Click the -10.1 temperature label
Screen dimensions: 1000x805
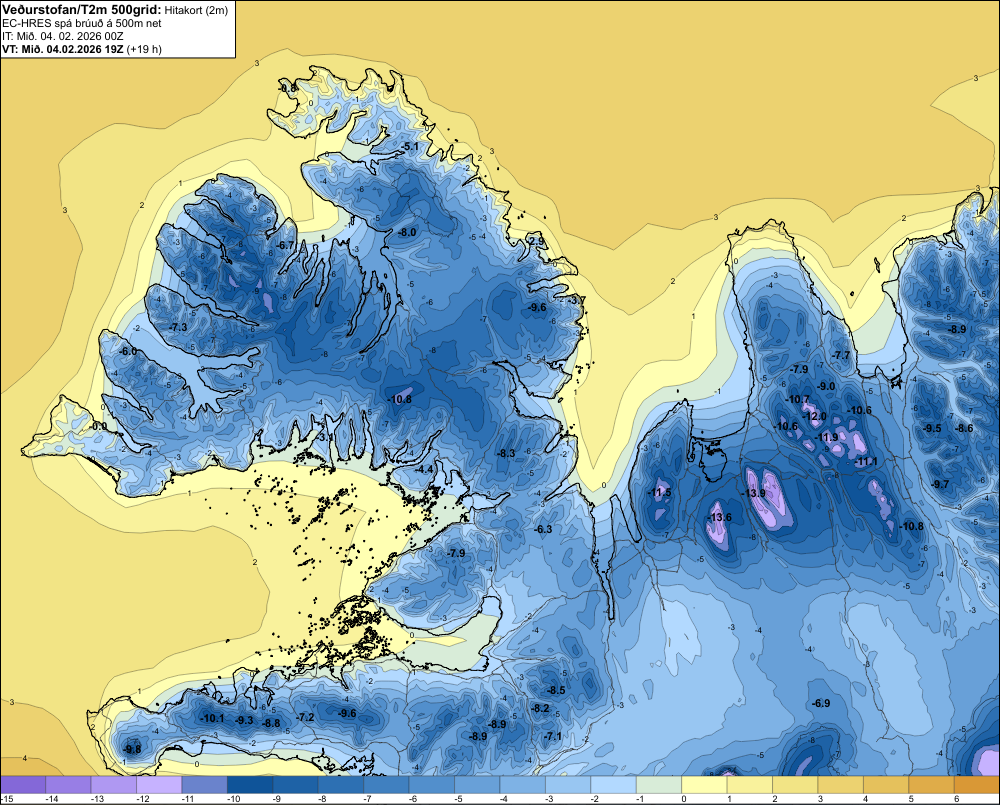point(212,719)
